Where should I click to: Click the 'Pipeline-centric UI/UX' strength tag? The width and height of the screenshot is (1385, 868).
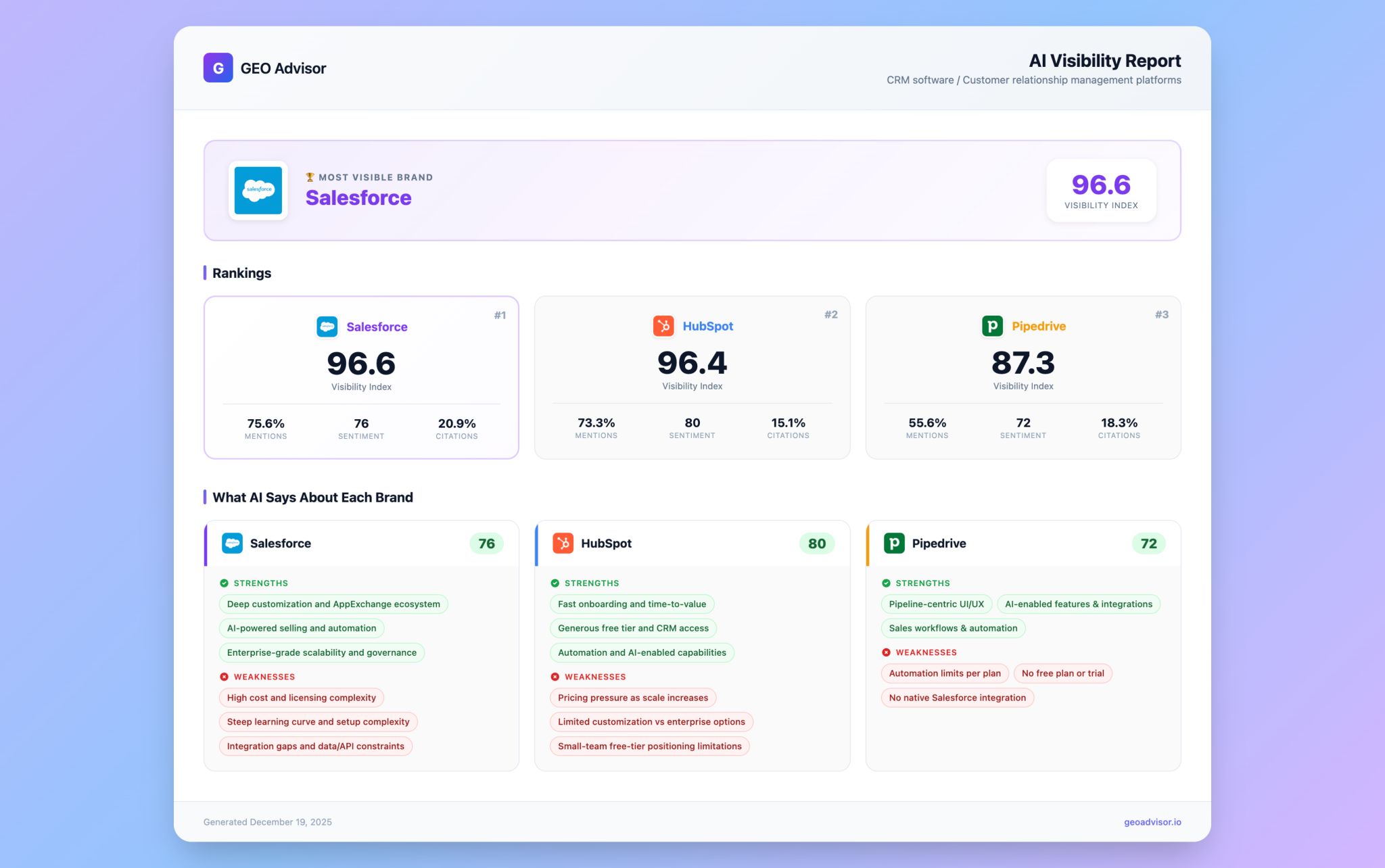936,604
